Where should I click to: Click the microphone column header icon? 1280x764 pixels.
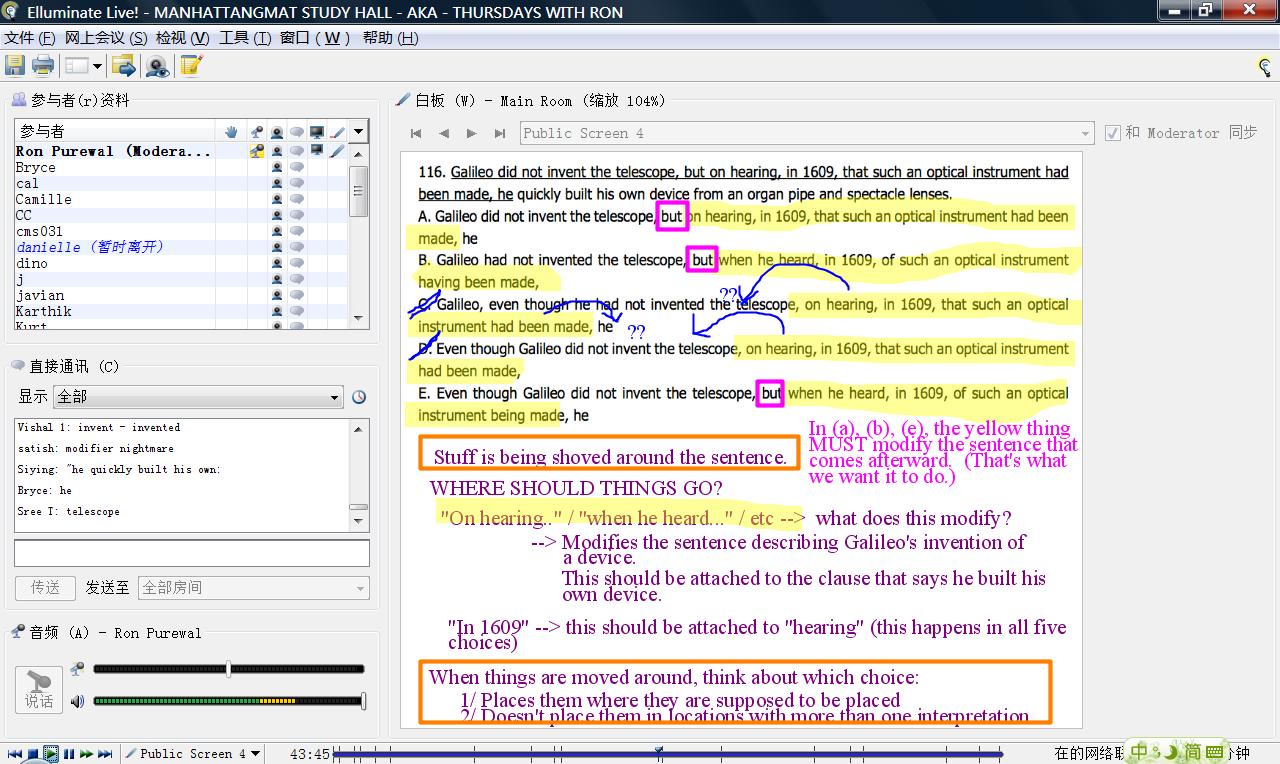[257, 131]
